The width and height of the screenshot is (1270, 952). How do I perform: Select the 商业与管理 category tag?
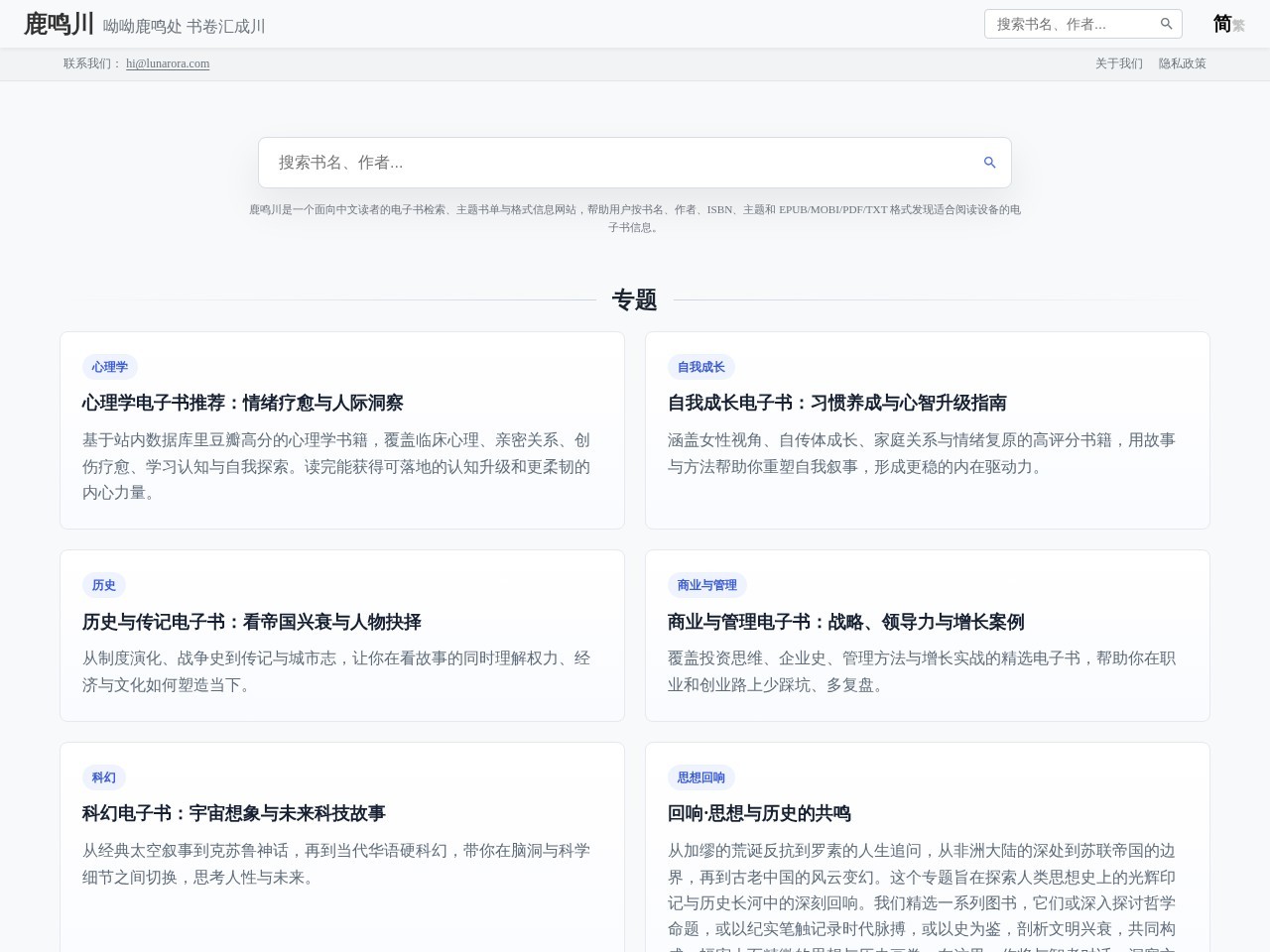click(707, 585)
